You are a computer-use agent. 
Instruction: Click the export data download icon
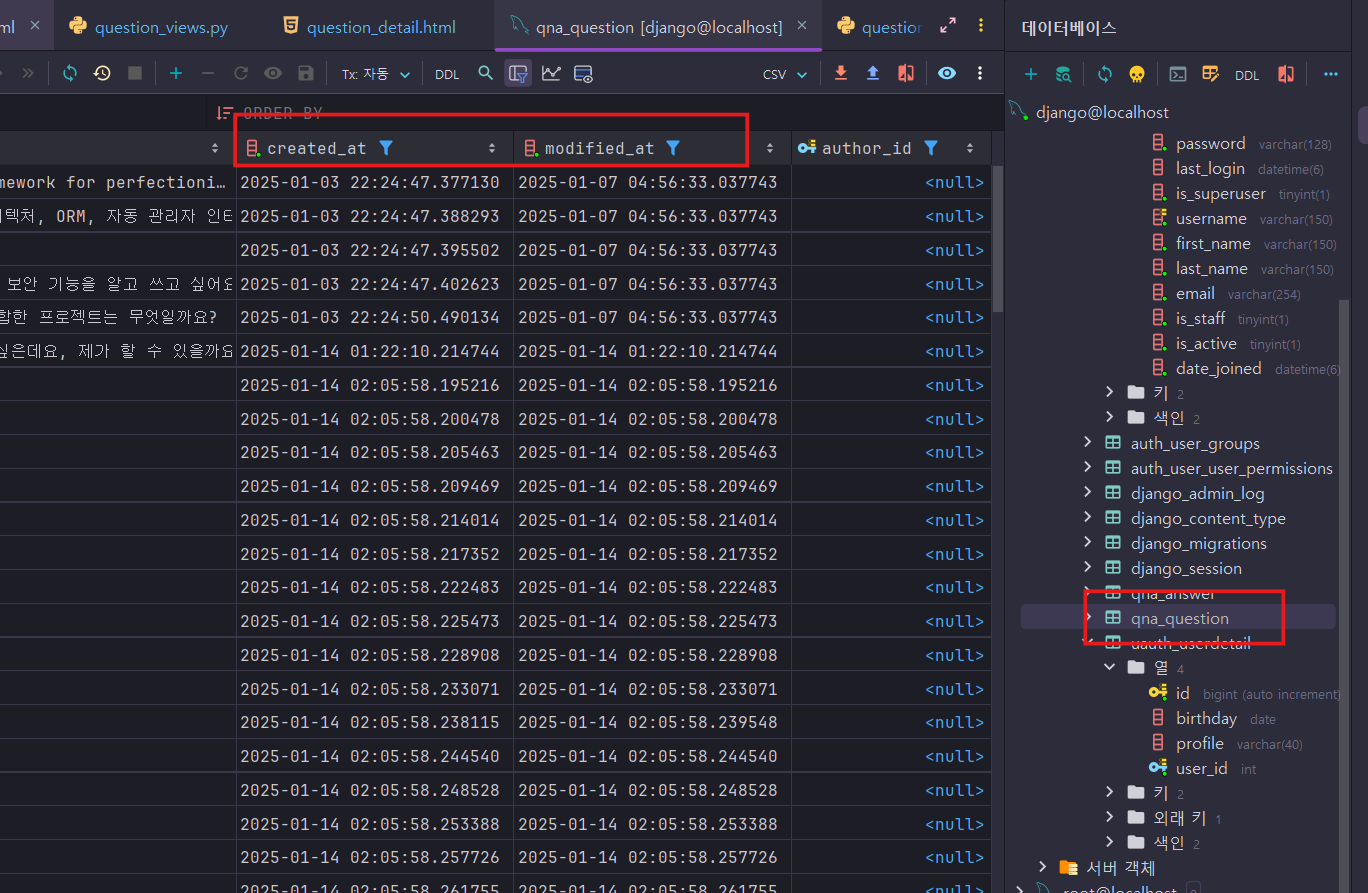point(840,73)
